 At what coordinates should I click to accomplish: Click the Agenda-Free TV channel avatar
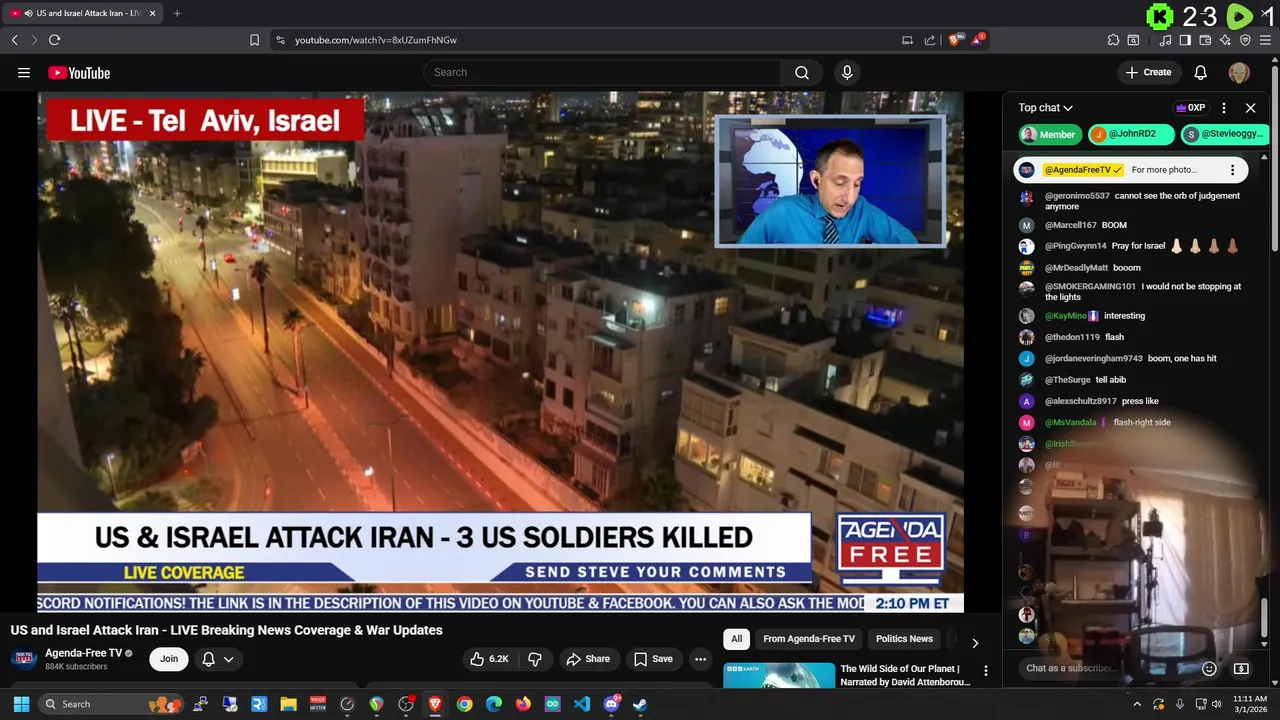(x=24, y=659)
